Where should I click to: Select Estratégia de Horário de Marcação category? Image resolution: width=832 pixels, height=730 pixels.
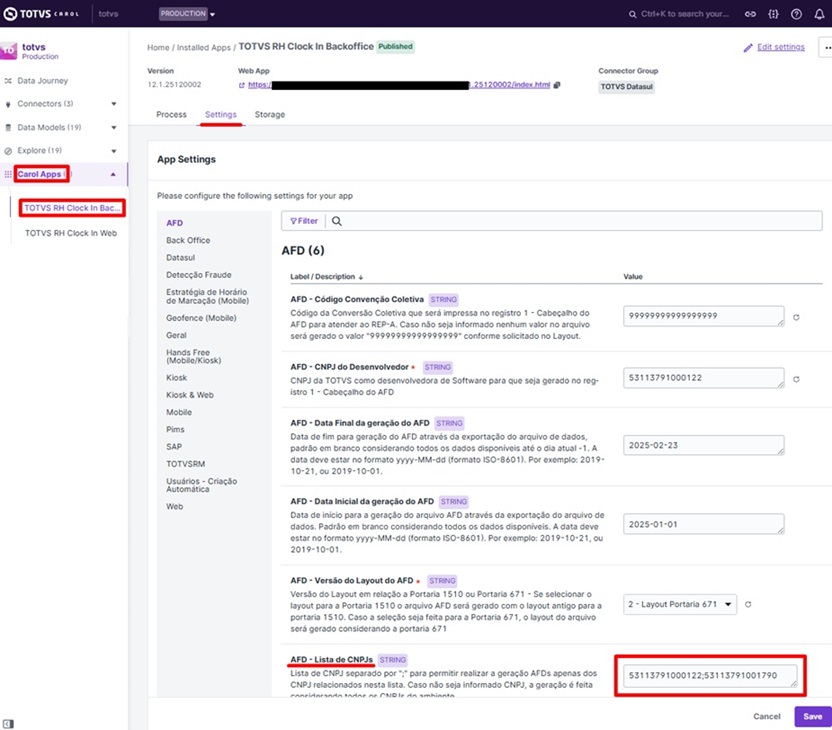(207, 297)
